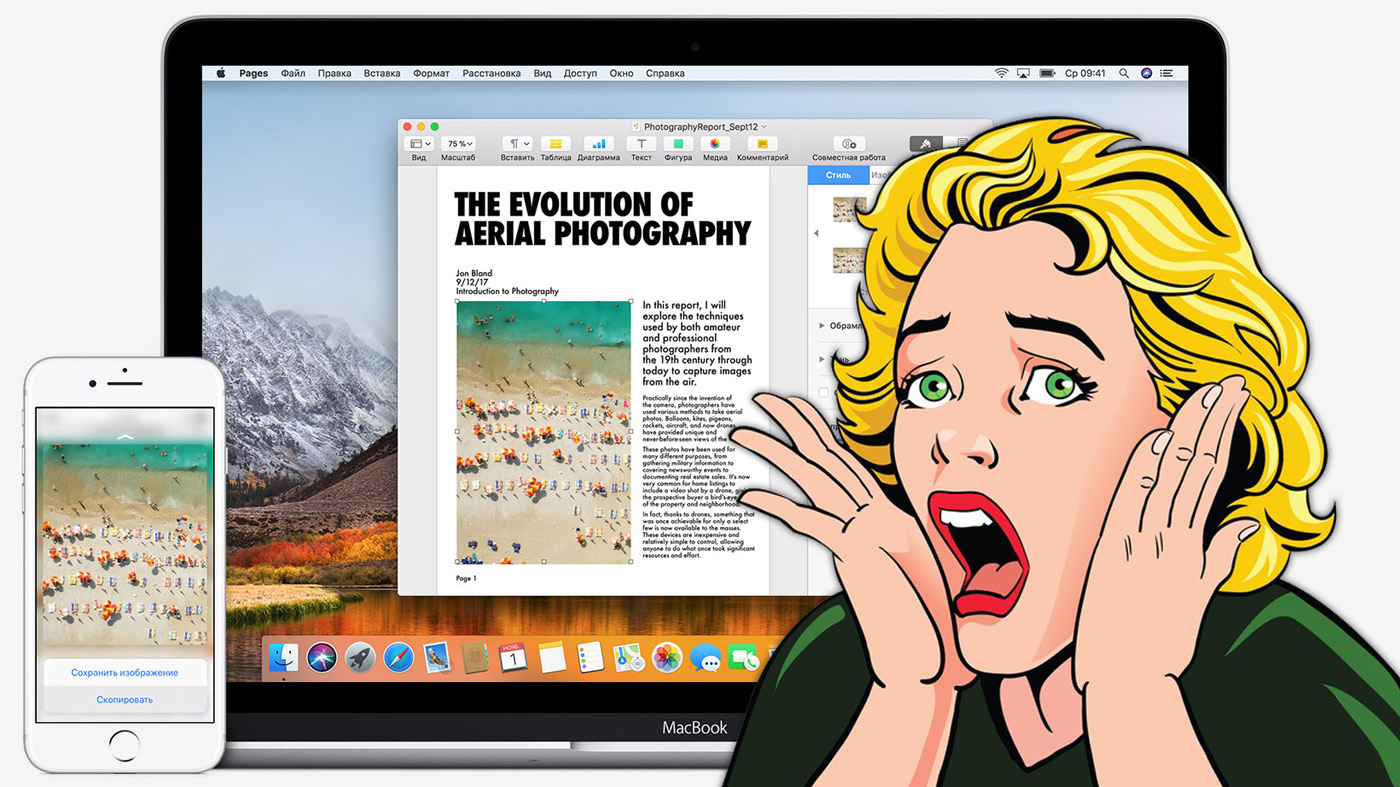Choose the second image style thumbnail

click(x=850, y=260)
